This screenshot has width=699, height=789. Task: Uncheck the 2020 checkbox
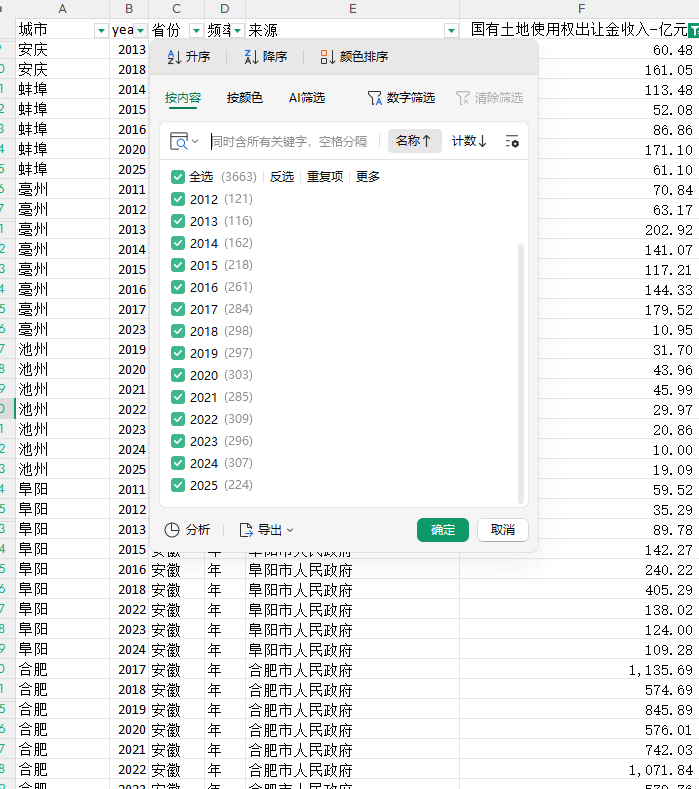(x=178, y=375)
